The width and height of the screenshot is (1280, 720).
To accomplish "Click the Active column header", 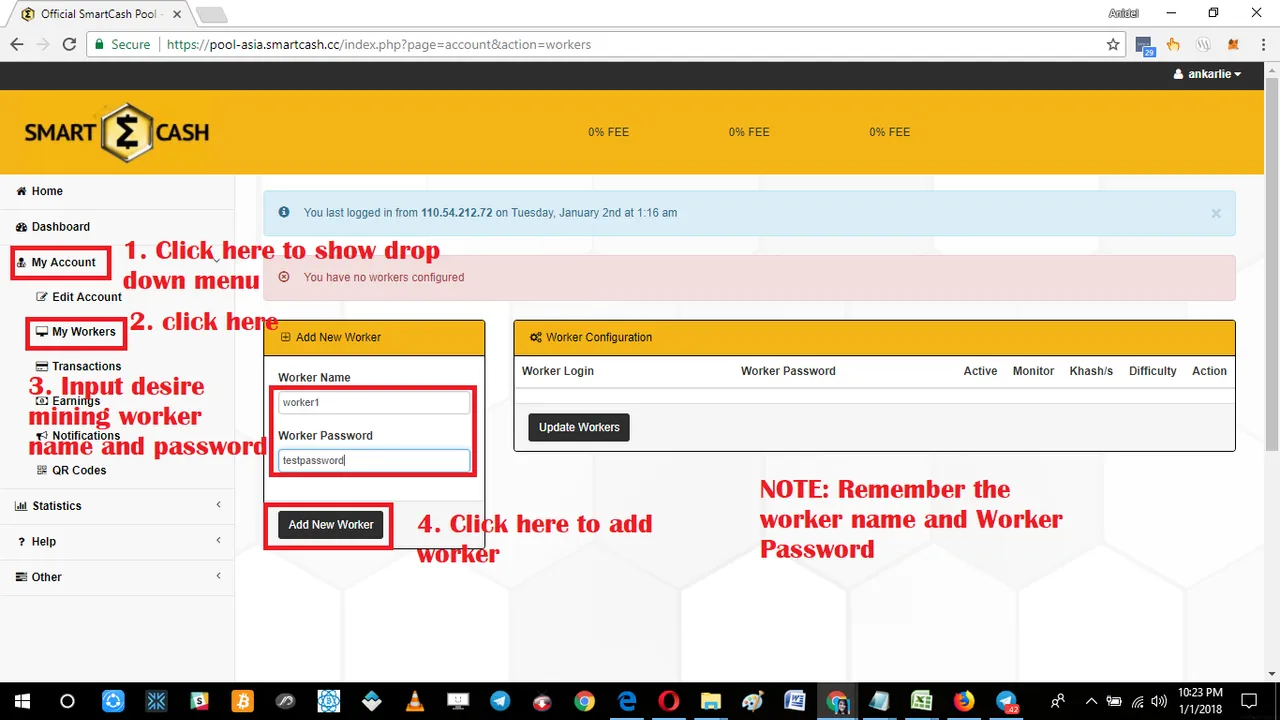I will coord(980,371).
